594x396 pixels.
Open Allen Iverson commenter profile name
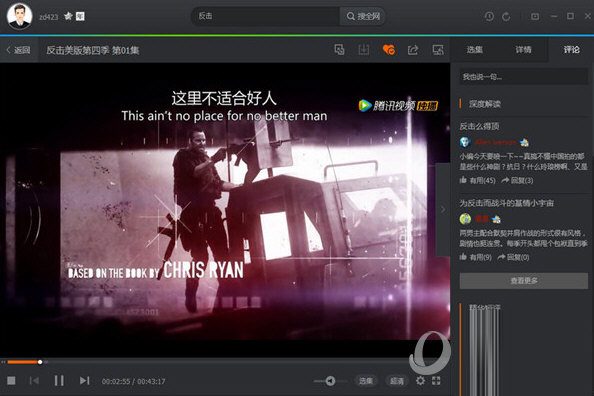(495, 142)
